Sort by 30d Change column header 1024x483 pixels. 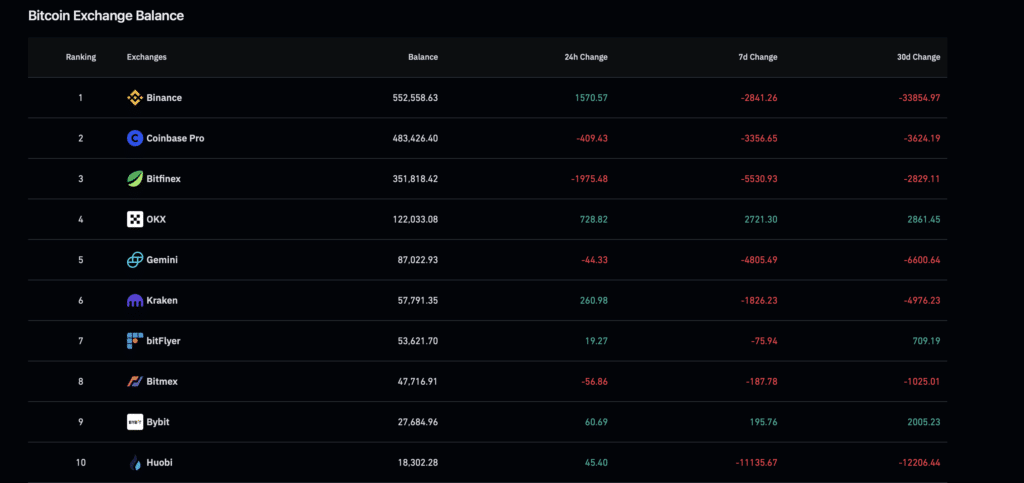(x=918, y=57)
